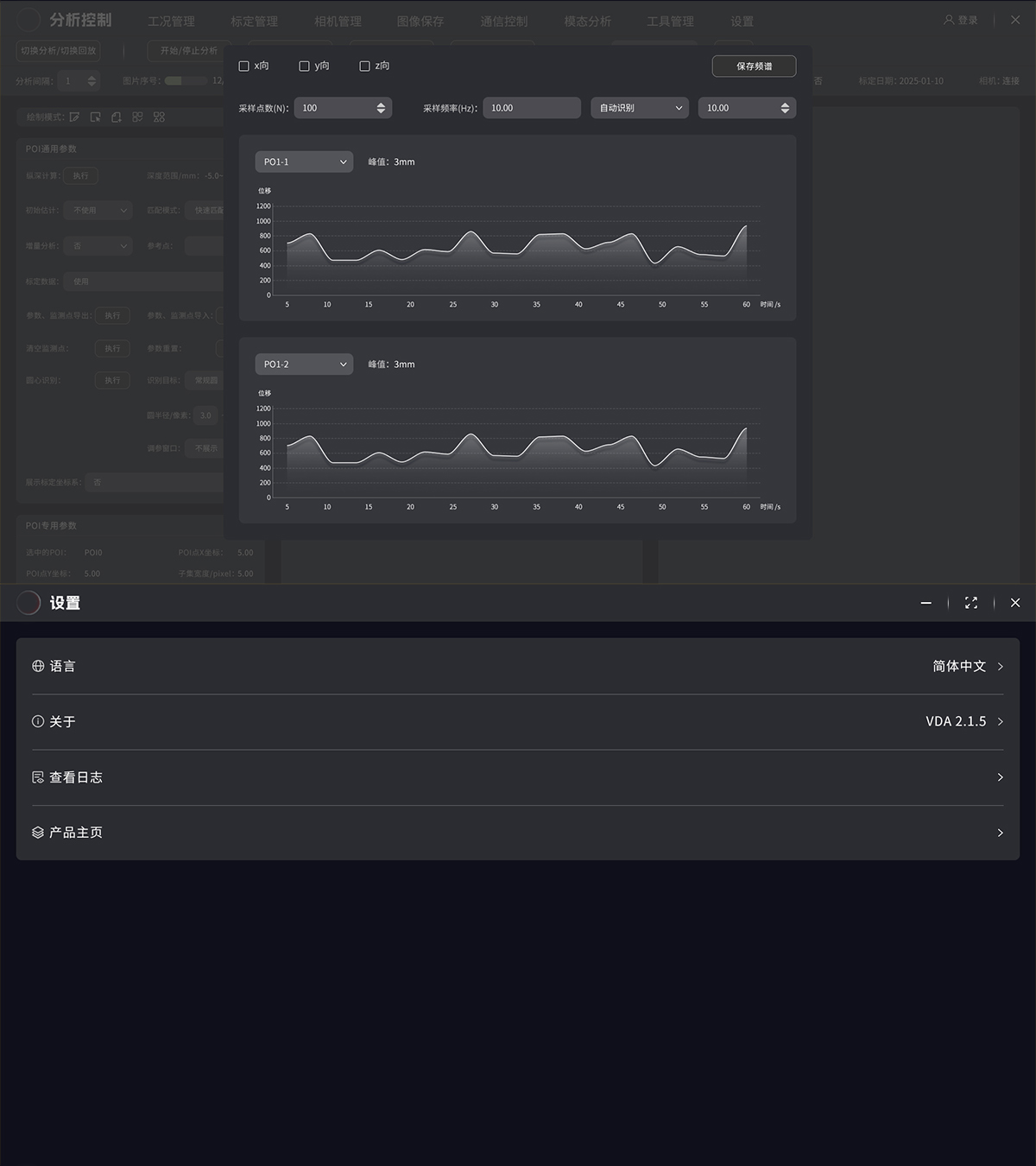
Task: Click the log icon beside 查看日志
Action: point(38,777)
